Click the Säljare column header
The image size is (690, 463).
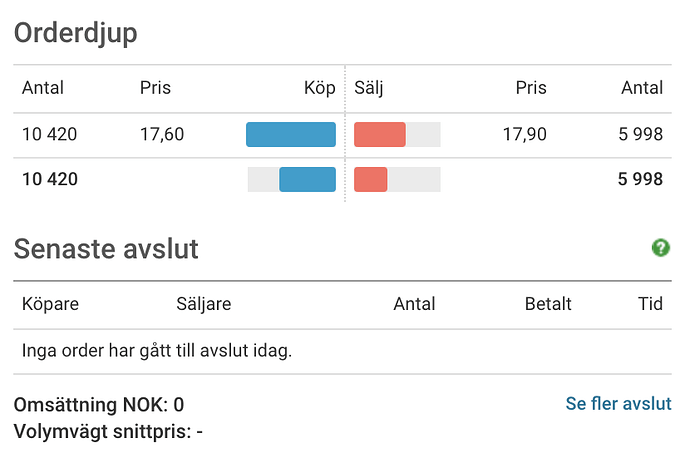(x=204, y=304)
